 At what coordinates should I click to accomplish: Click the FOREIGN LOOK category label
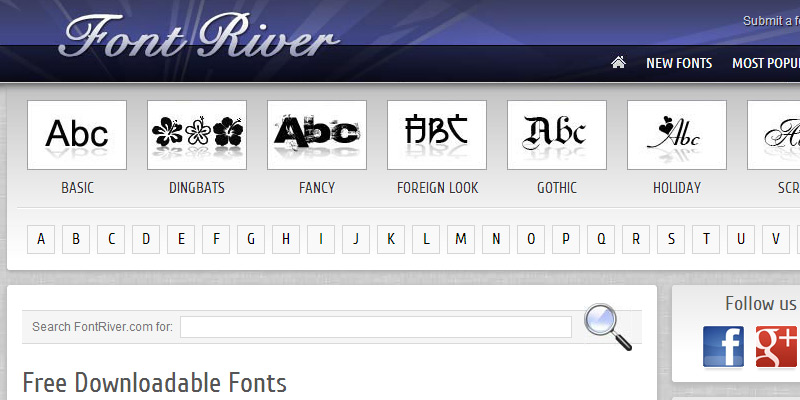pos(438,188)
